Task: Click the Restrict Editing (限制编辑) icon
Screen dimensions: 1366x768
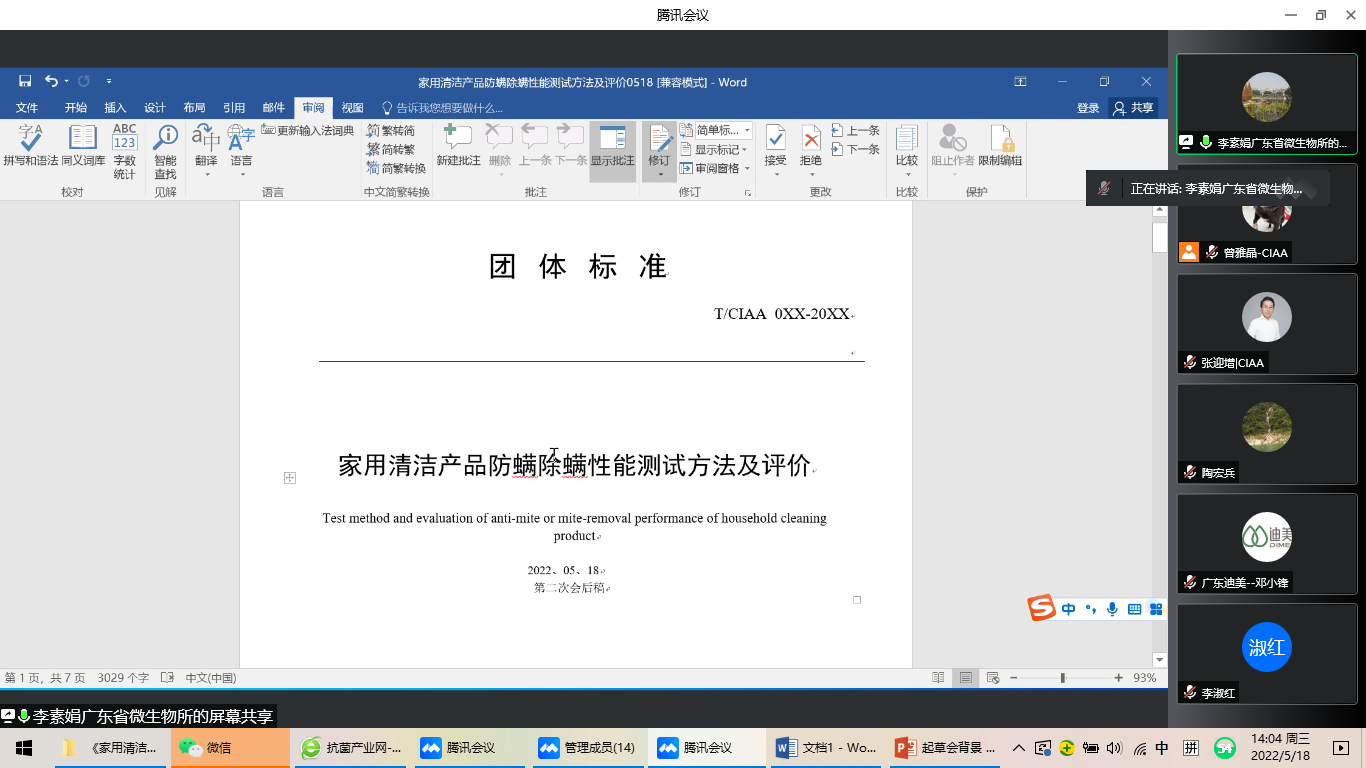Action: coord(1000,146)
